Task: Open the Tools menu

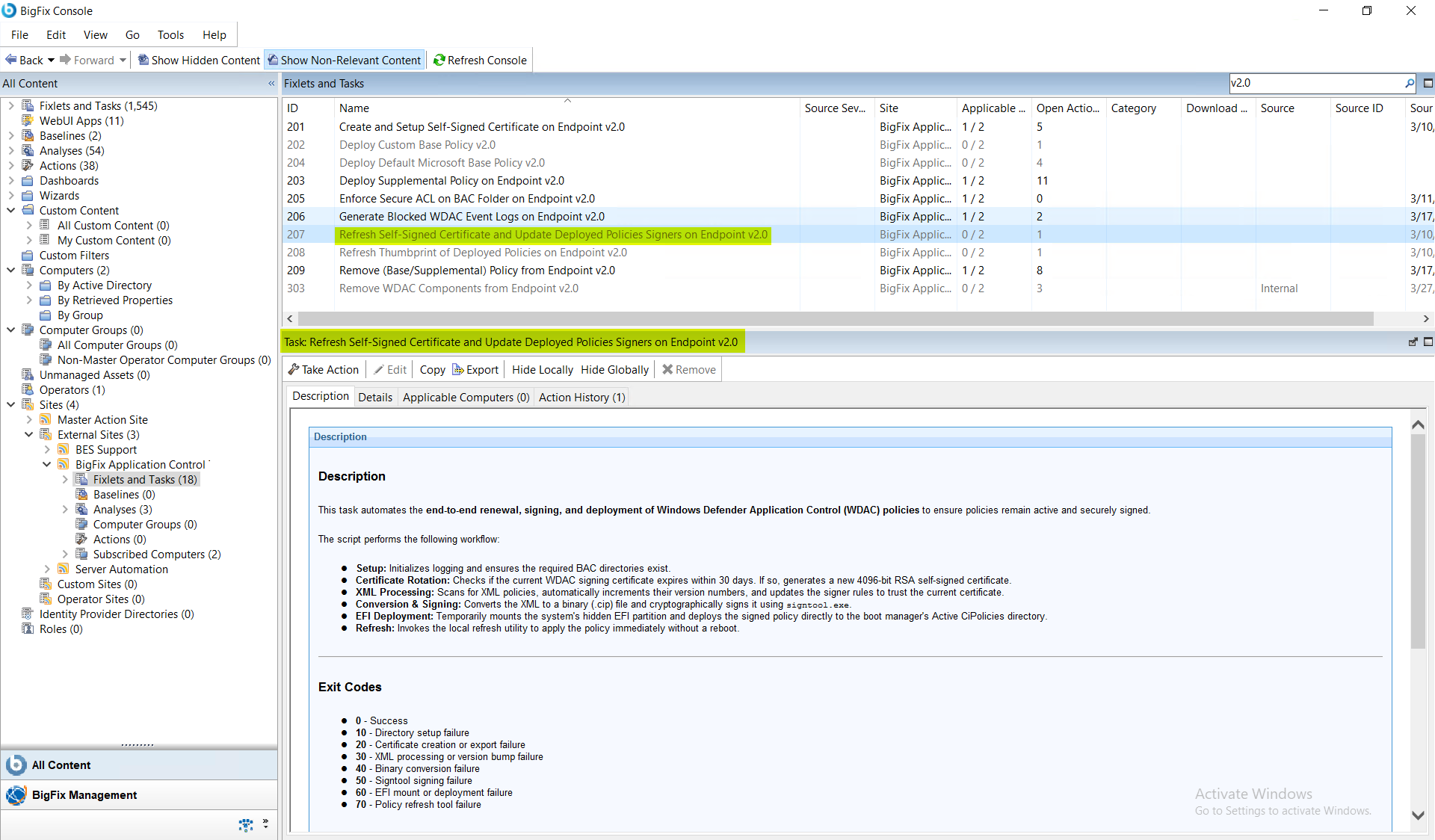Action: (x=170, y=34)
